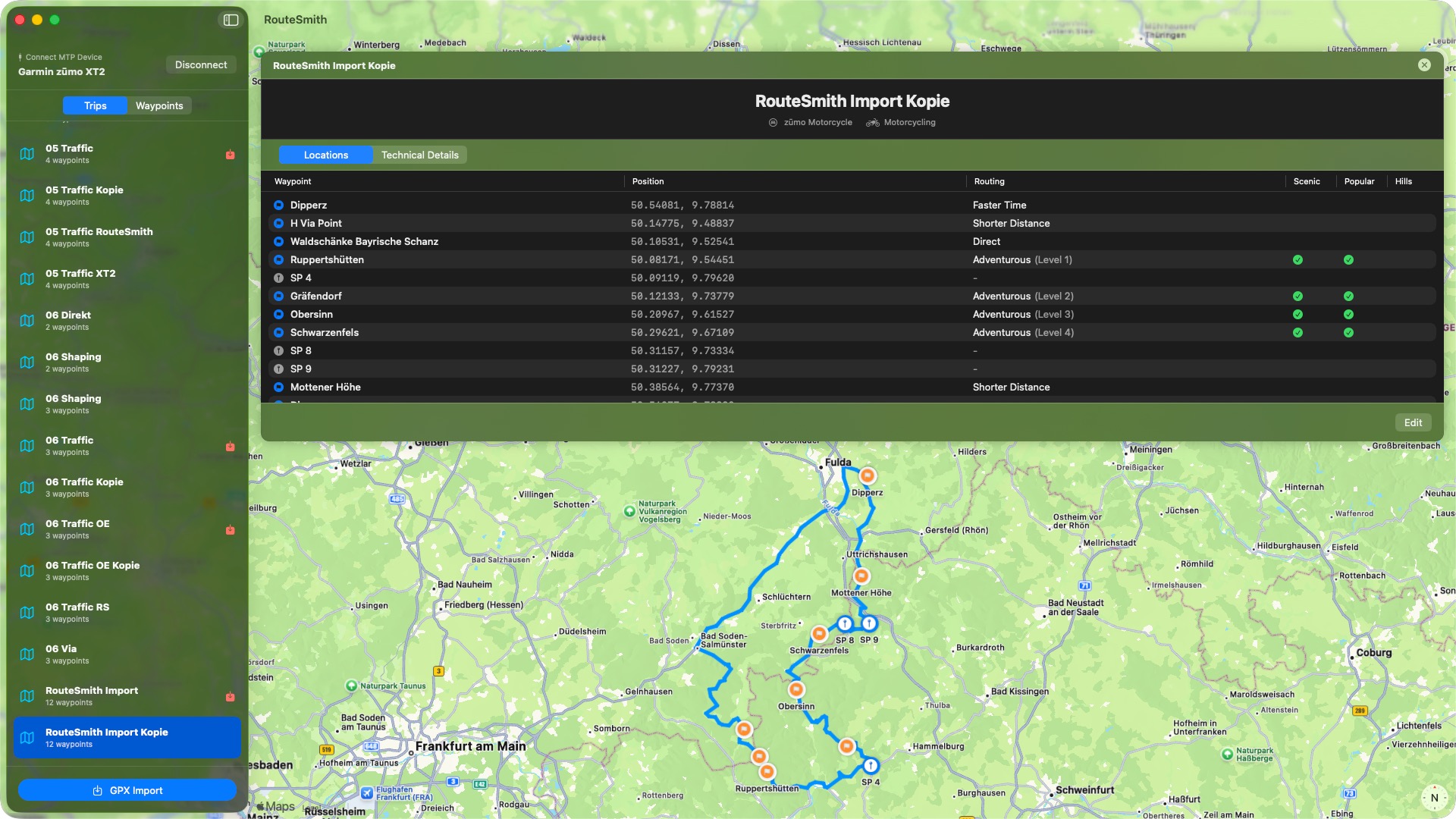
Task: Click the zūmo Motorcycle profile icon
Action: (x=773, y=123)
